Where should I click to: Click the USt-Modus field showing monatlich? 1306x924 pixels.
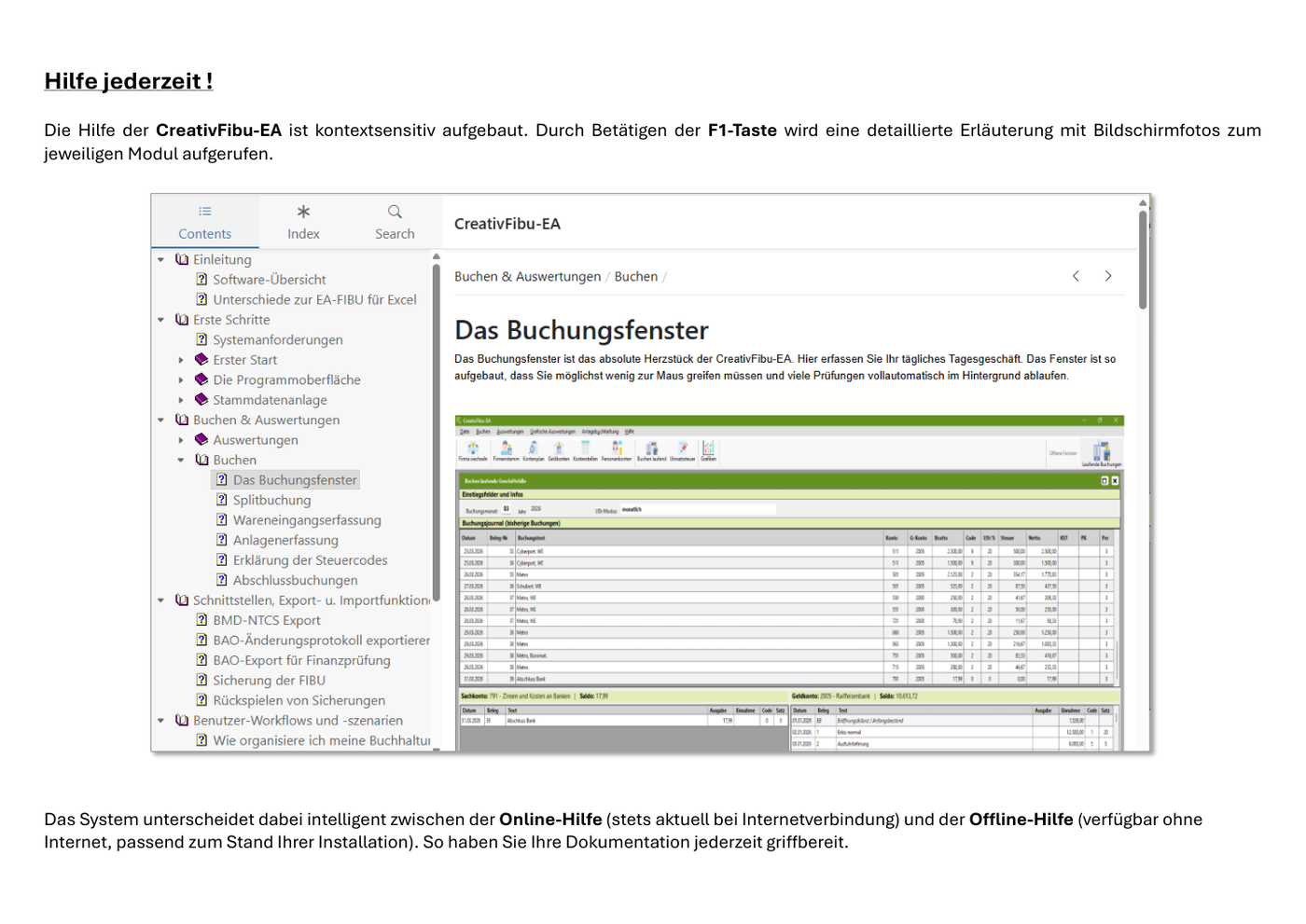[x=697, y=509]
